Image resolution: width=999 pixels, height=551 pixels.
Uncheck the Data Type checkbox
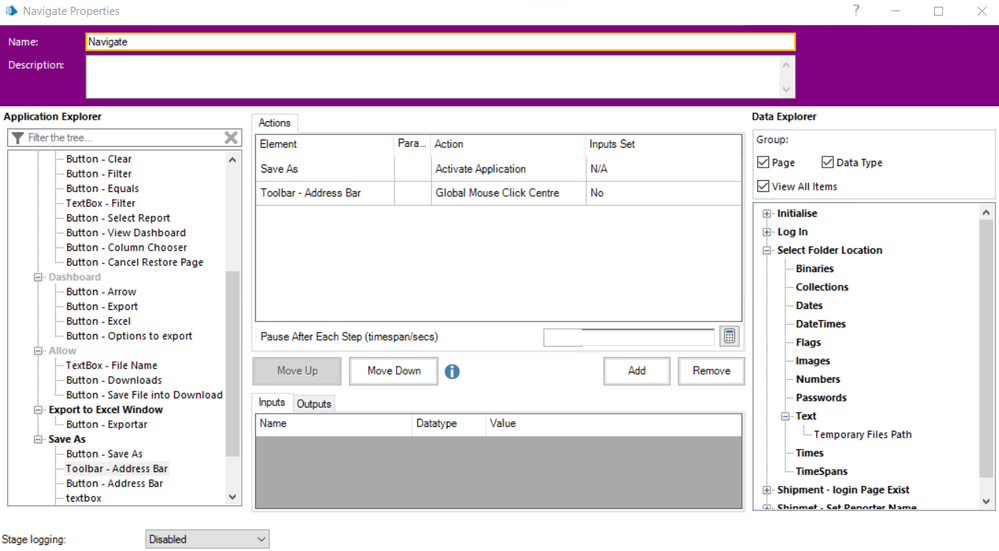828,162
